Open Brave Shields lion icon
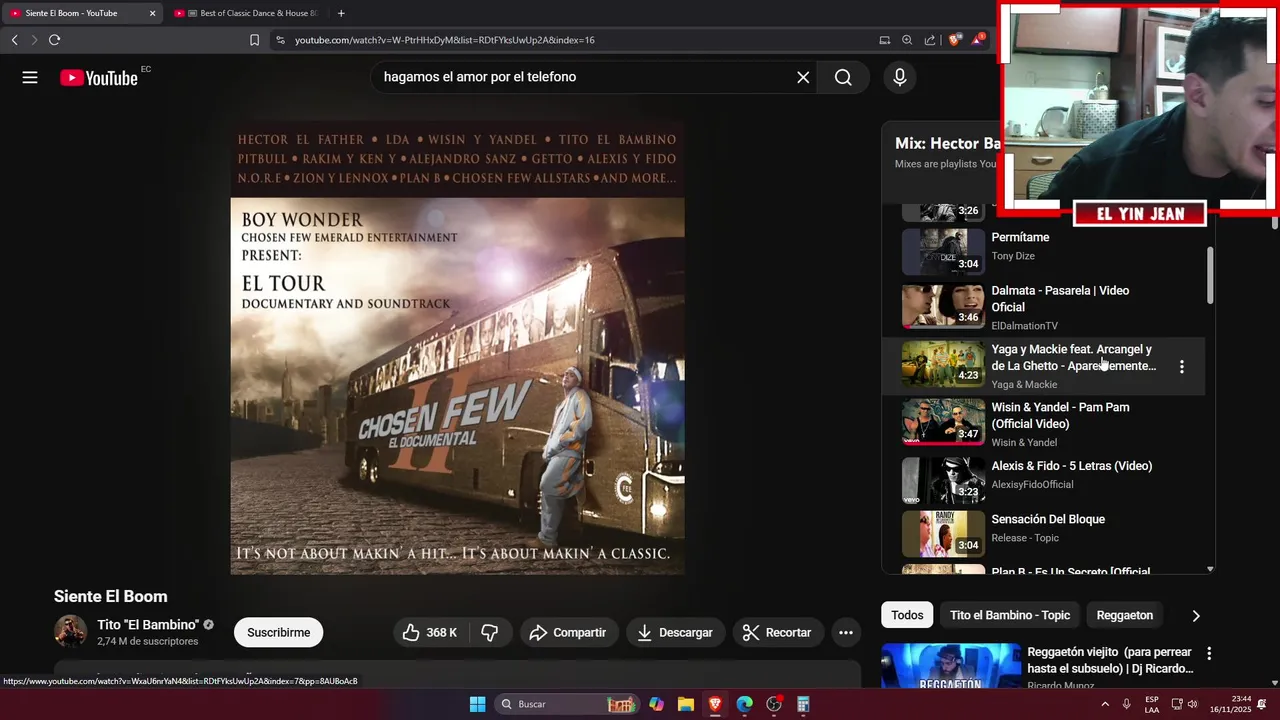The image size is (1280, 720). (x=954, y=40)
